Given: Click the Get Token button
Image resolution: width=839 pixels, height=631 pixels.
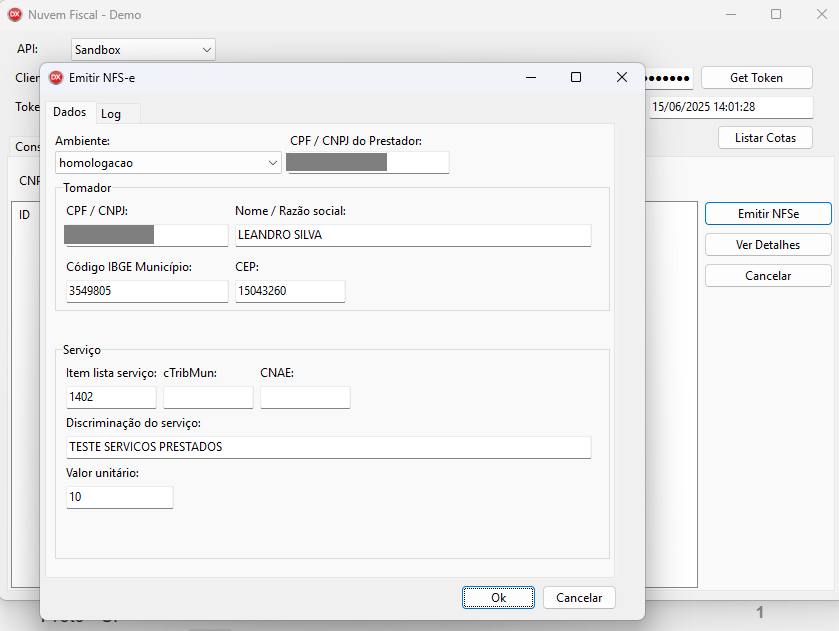Looking at the screenshot, I should pyautogui.click(x=756, y=77).
